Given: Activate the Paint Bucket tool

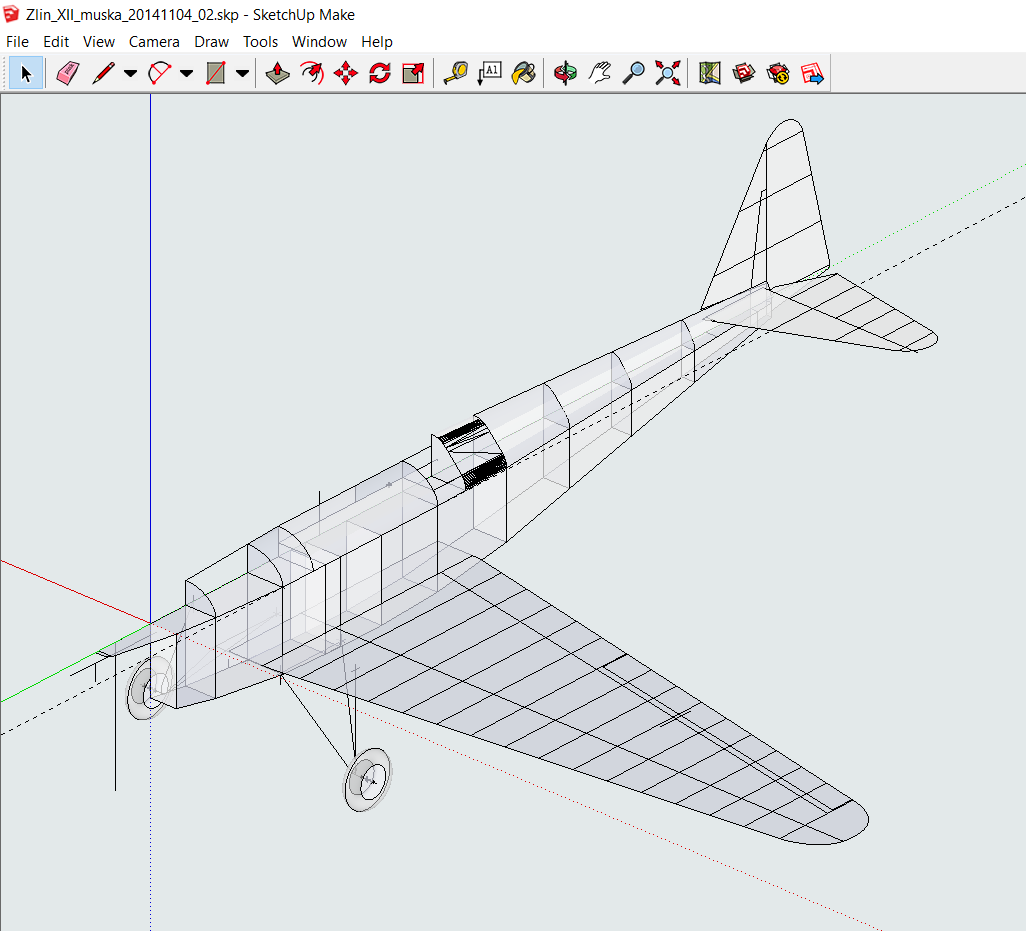Looking at the screenshot, I should pos(524,73).
